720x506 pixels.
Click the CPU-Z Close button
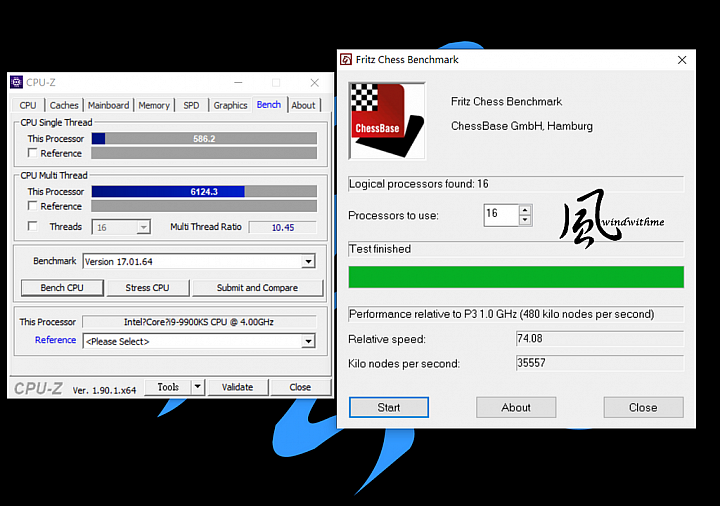300,387
